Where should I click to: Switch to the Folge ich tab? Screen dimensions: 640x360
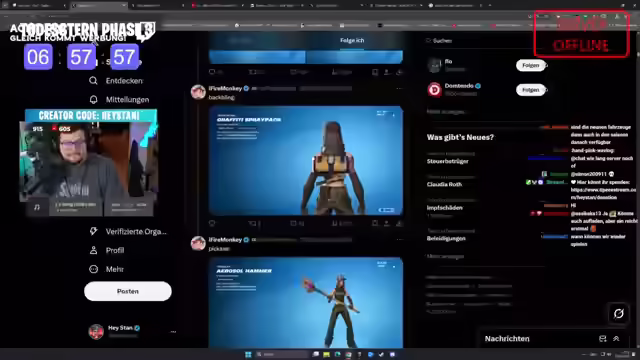coord(352,40)
